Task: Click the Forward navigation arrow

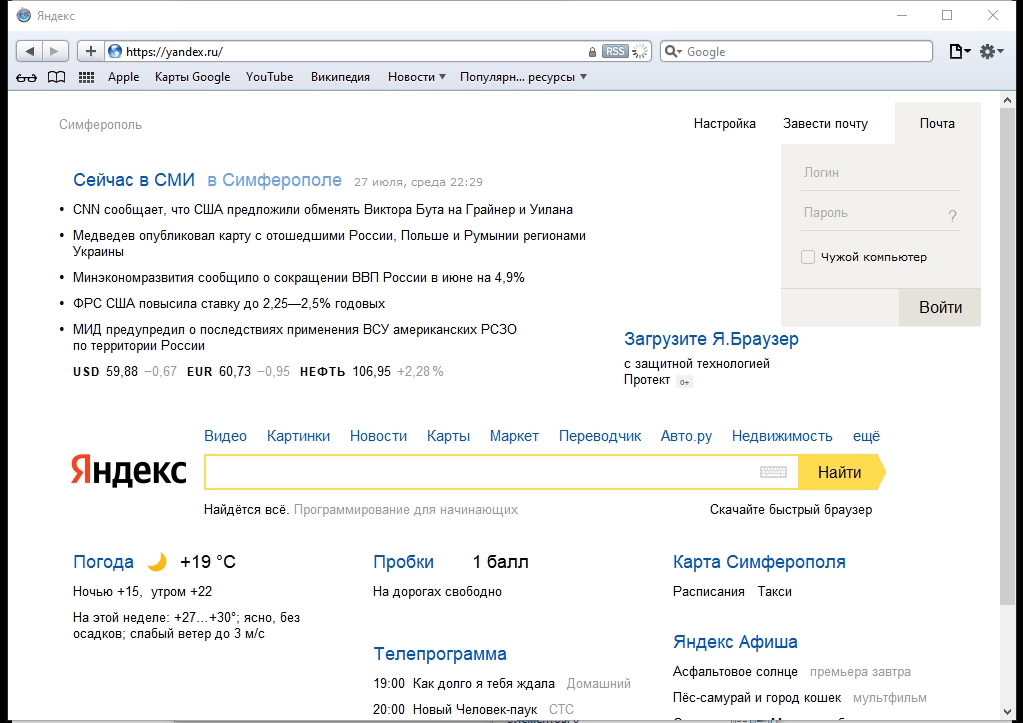Action: click(55, 52)
